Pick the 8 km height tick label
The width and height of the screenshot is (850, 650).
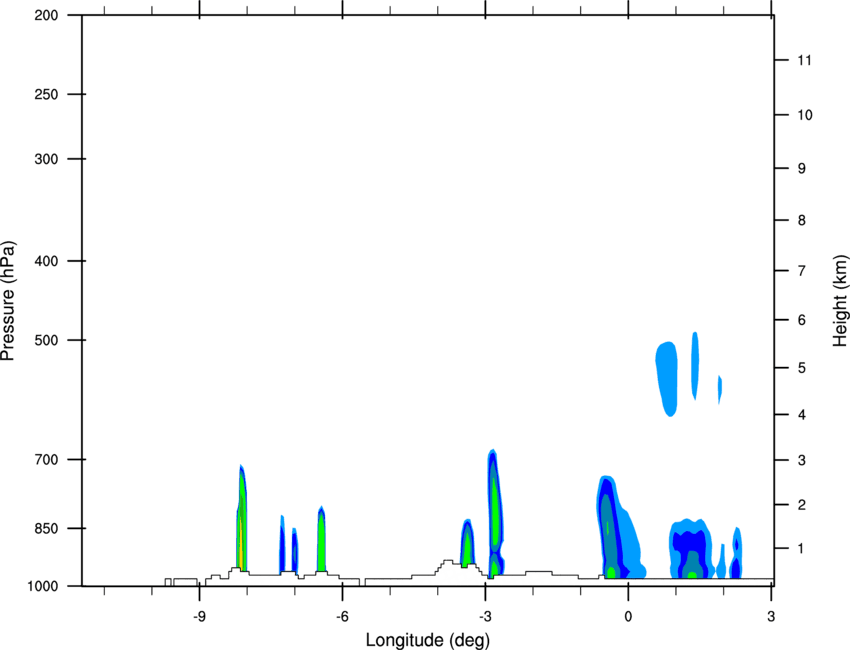[802, 220]
